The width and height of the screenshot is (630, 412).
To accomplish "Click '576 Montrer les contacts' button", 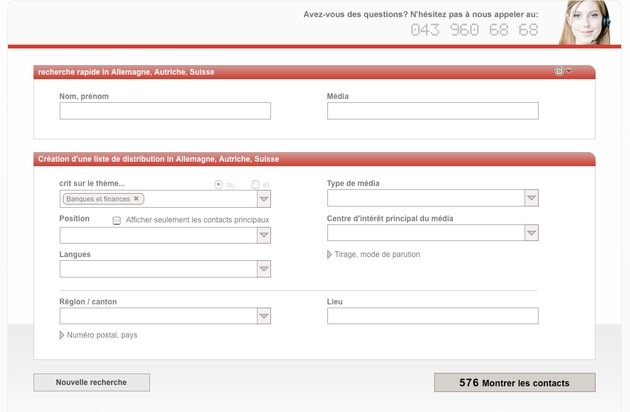I will point(514,383).
